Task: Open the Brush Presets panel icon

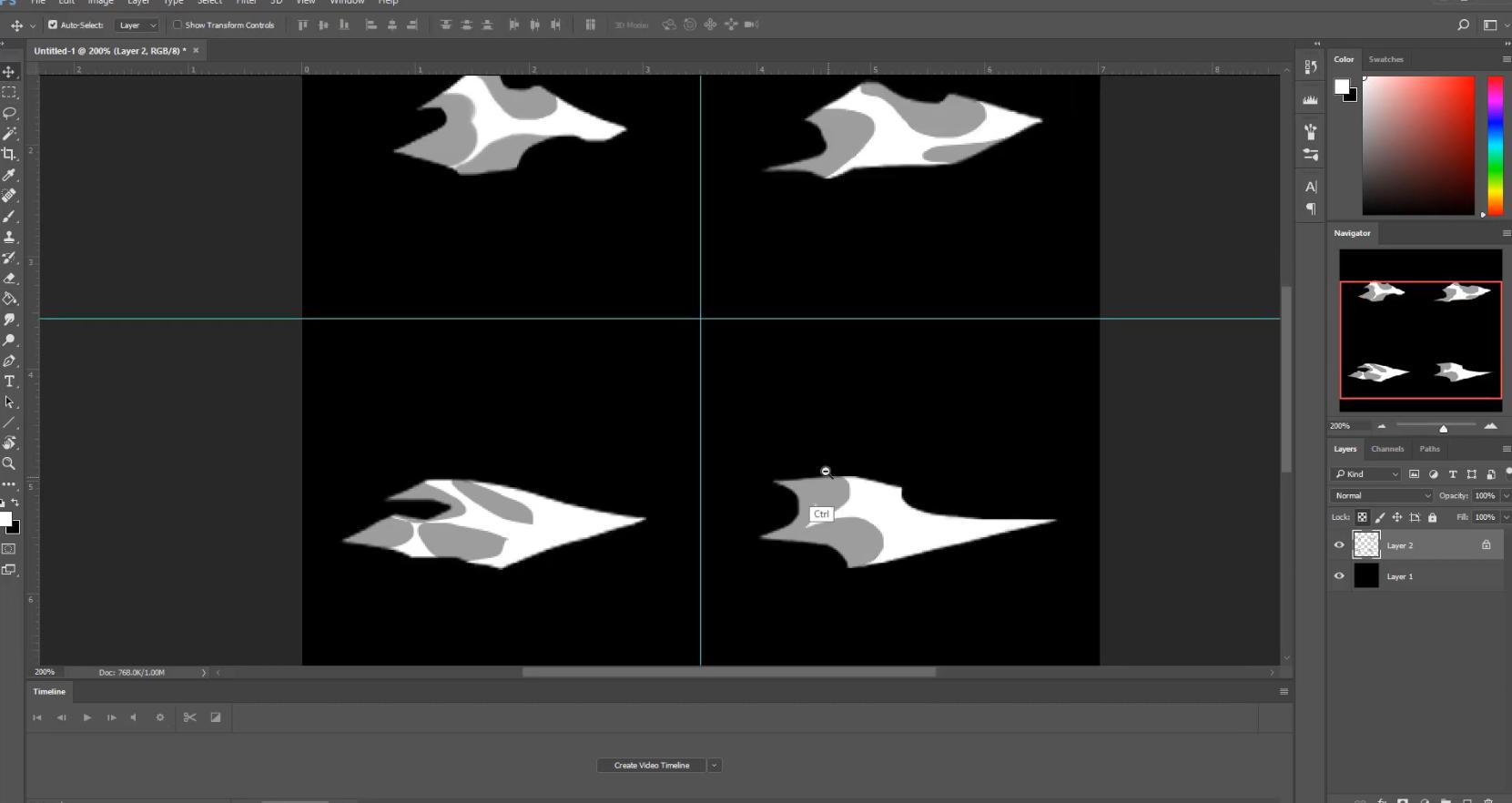Action: pos(1311,132)
